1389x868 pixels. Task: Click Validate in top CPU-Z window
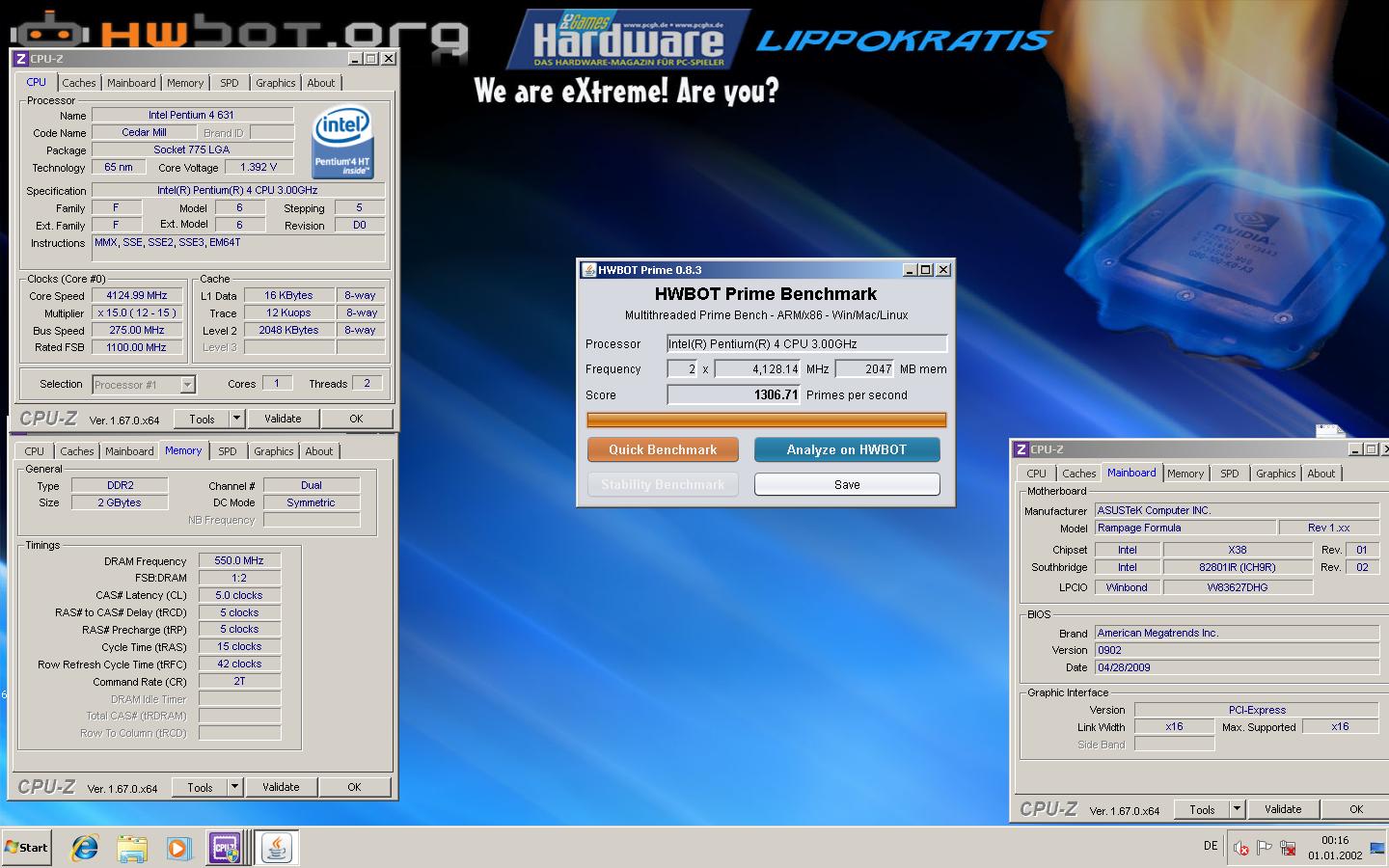pyautogui.click(x=283, y=419)
